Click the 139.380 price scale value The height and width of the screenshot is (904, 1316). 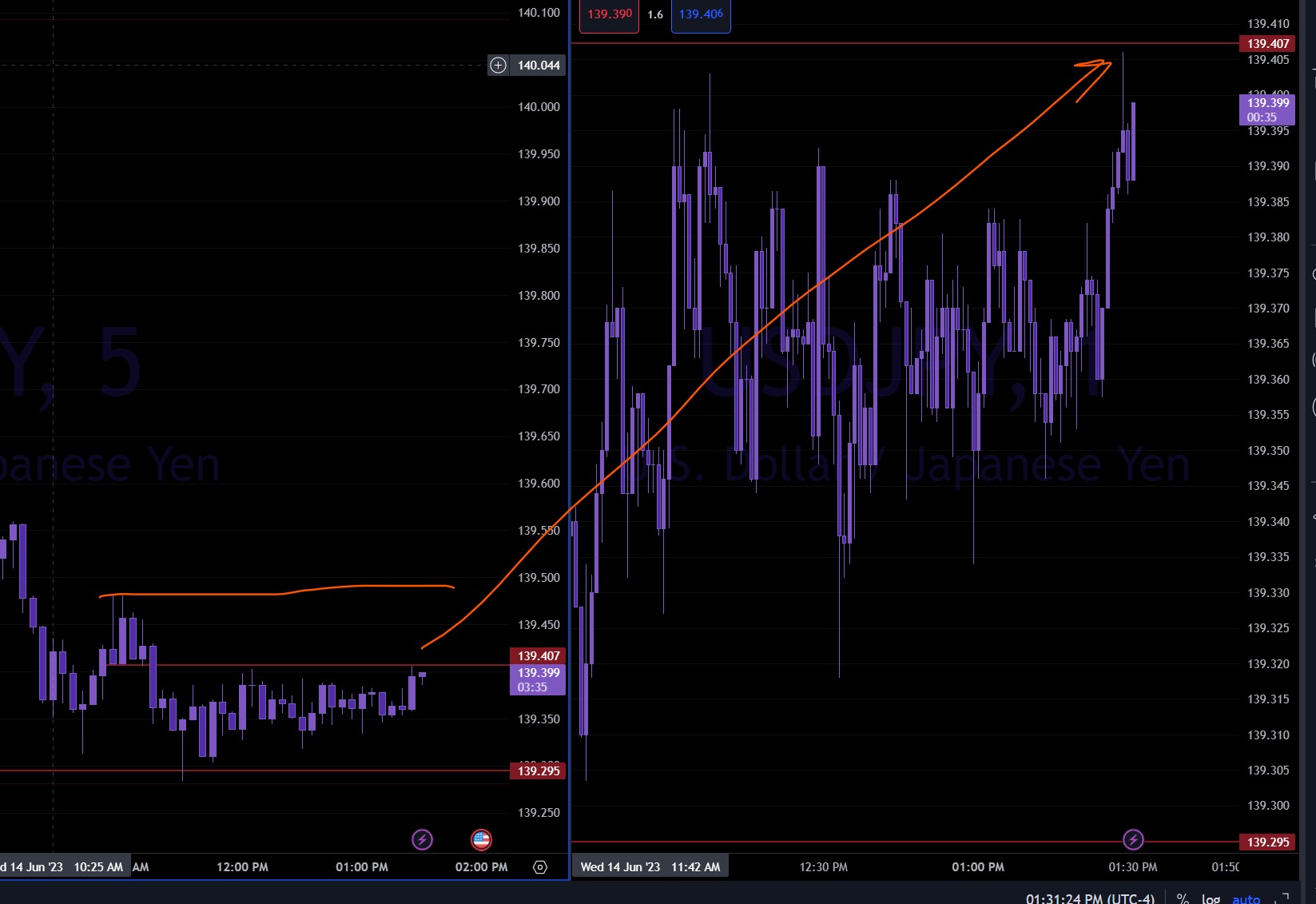pos(1268,237)
